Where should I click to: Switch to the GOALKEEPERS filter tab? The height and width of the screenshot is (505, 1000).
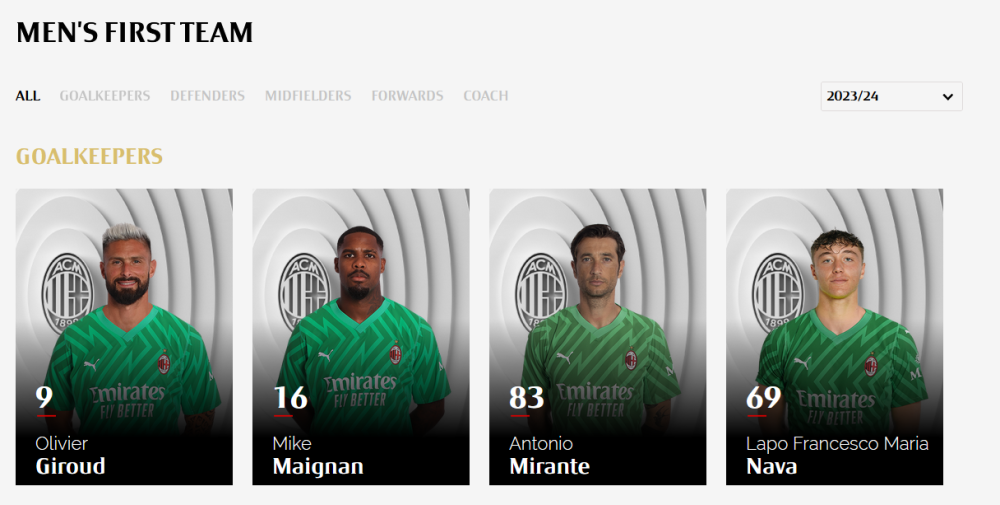(105, 96)
